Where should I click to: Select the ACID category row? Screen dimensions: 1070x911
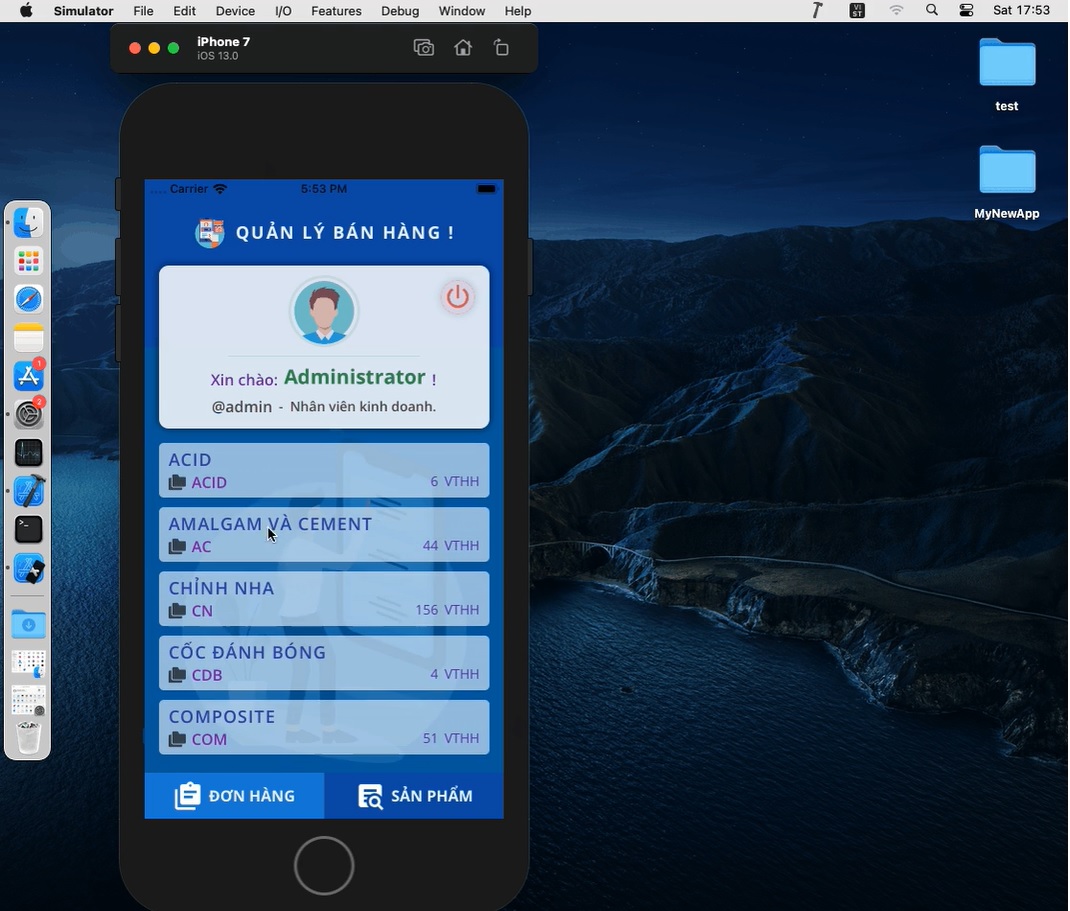[324, 471]
